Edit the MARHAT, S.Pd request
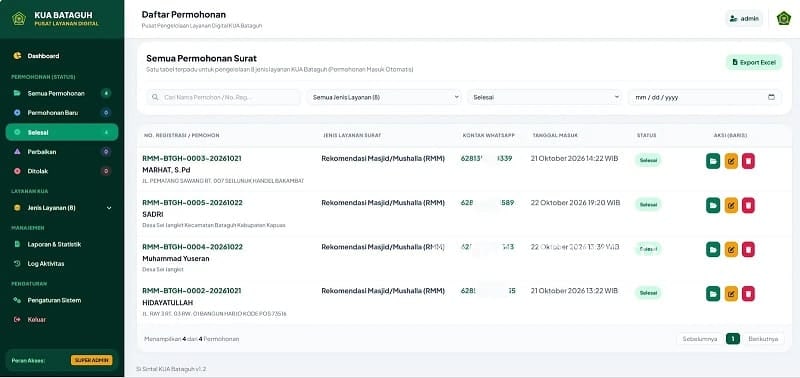 [x=731, y=161]
